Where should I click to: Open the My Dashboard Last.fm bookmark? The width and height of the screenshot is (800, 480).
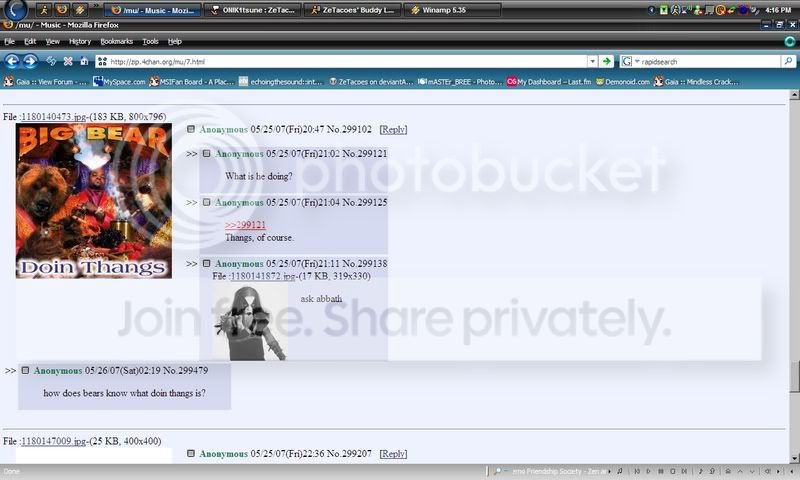coord(548,82)
